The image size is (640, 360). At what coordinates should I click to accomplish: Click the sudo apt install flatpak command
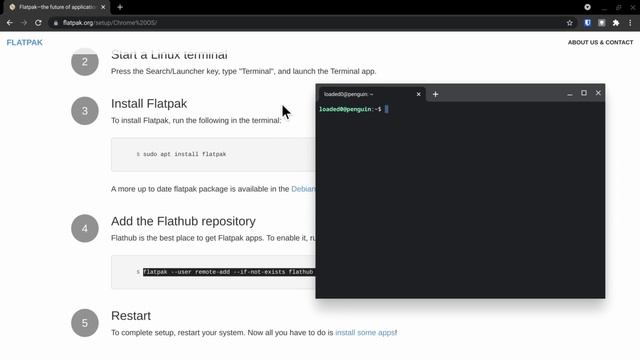click(x=184, y=154)
